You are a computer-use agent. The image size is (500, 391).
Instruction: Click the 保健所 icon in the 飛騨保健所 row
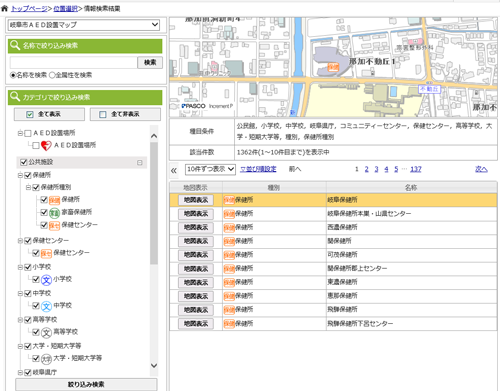tap(229, 310)
